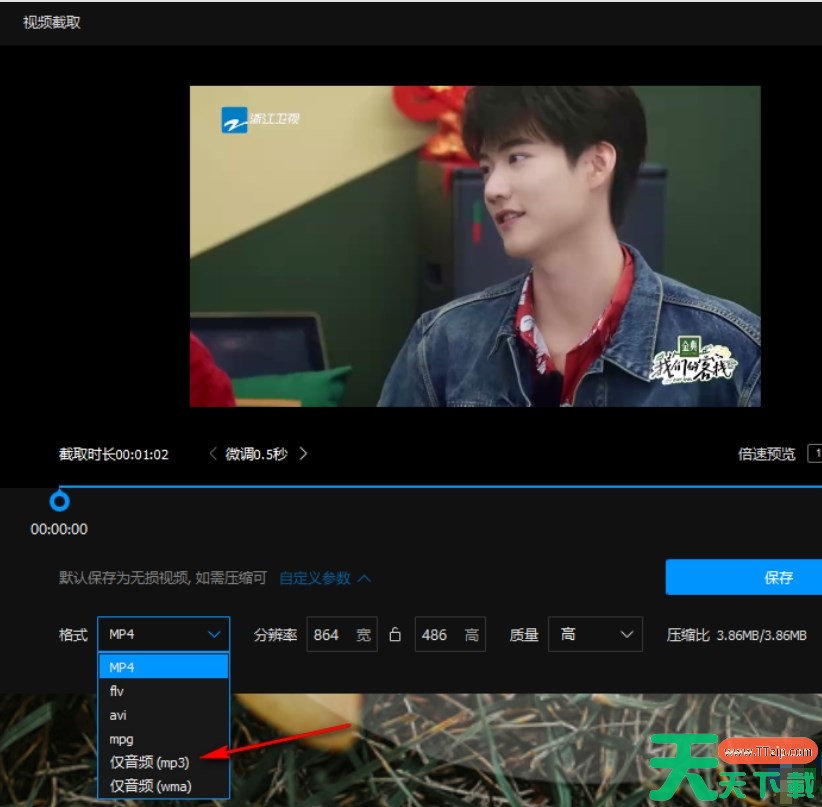Click the timeline slider handle at 00:00:00
Screen dimensions: 822x807
[60, 501]
